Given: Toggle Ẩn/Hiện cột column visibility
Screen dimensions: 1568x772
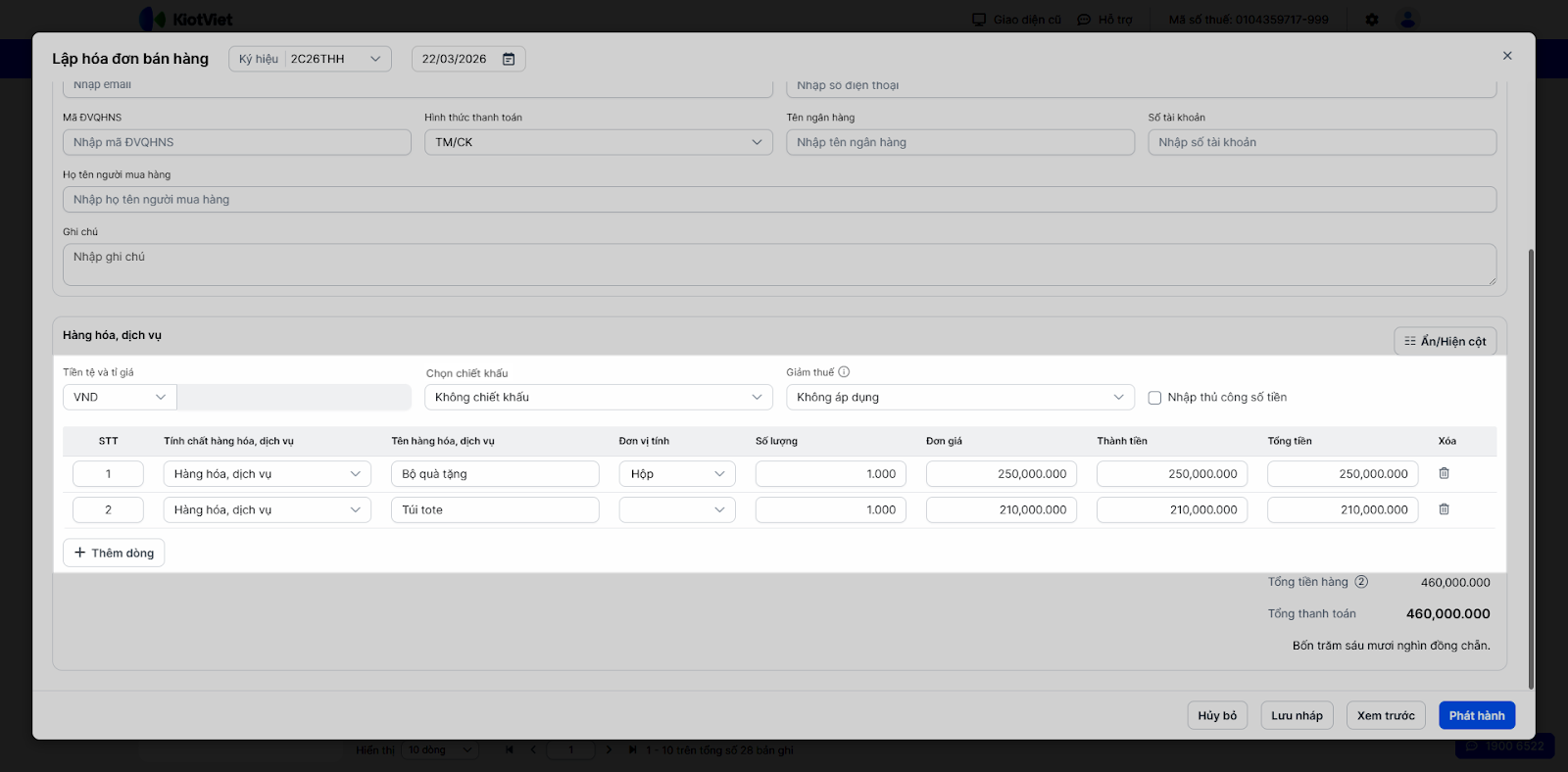Looking at the screenshot, I should coord(1445,341).
